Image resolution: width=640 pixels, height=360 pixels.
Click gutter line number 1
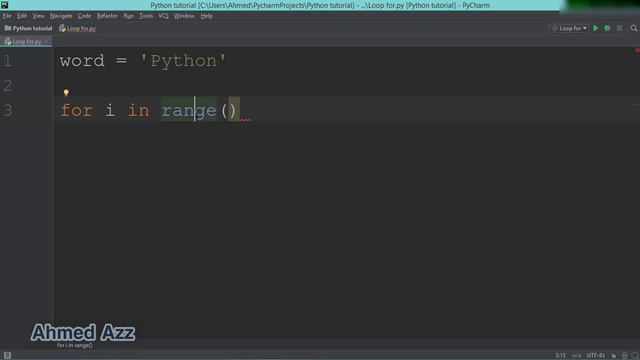click(x=8, y=61)
